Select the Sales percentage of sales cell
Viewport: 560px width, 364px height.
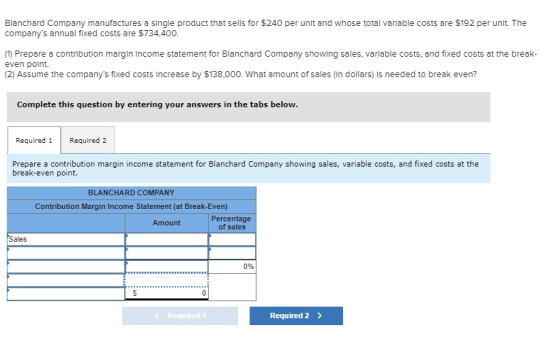pos(232,239)
